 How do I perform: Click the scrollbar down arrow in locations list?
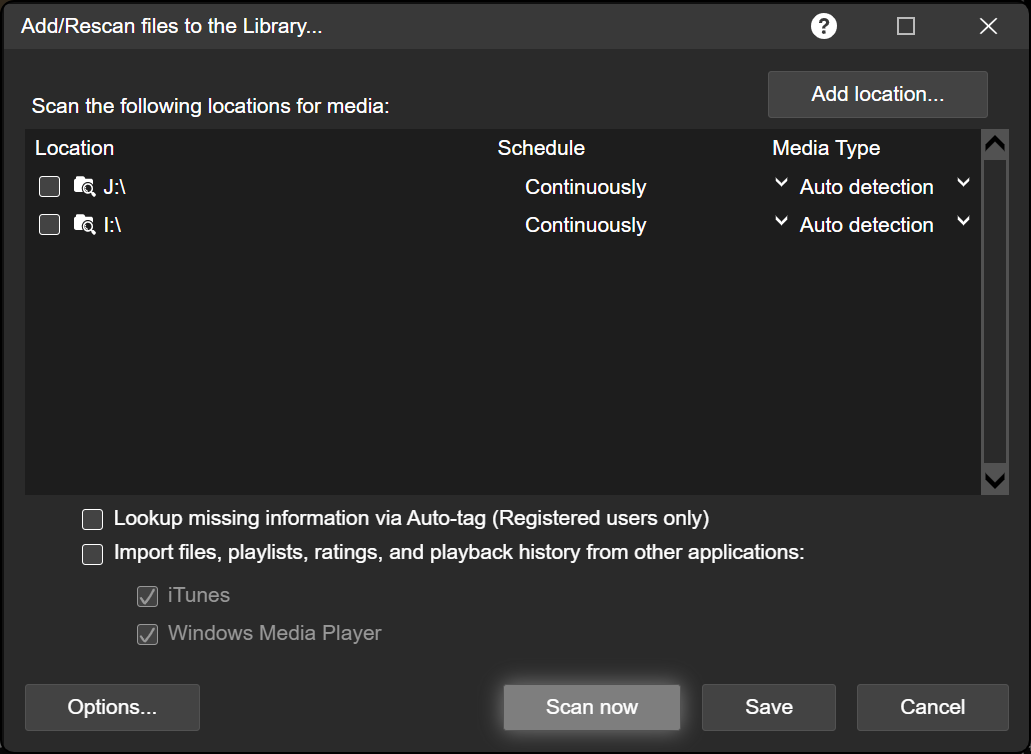[x=994, y=481]
